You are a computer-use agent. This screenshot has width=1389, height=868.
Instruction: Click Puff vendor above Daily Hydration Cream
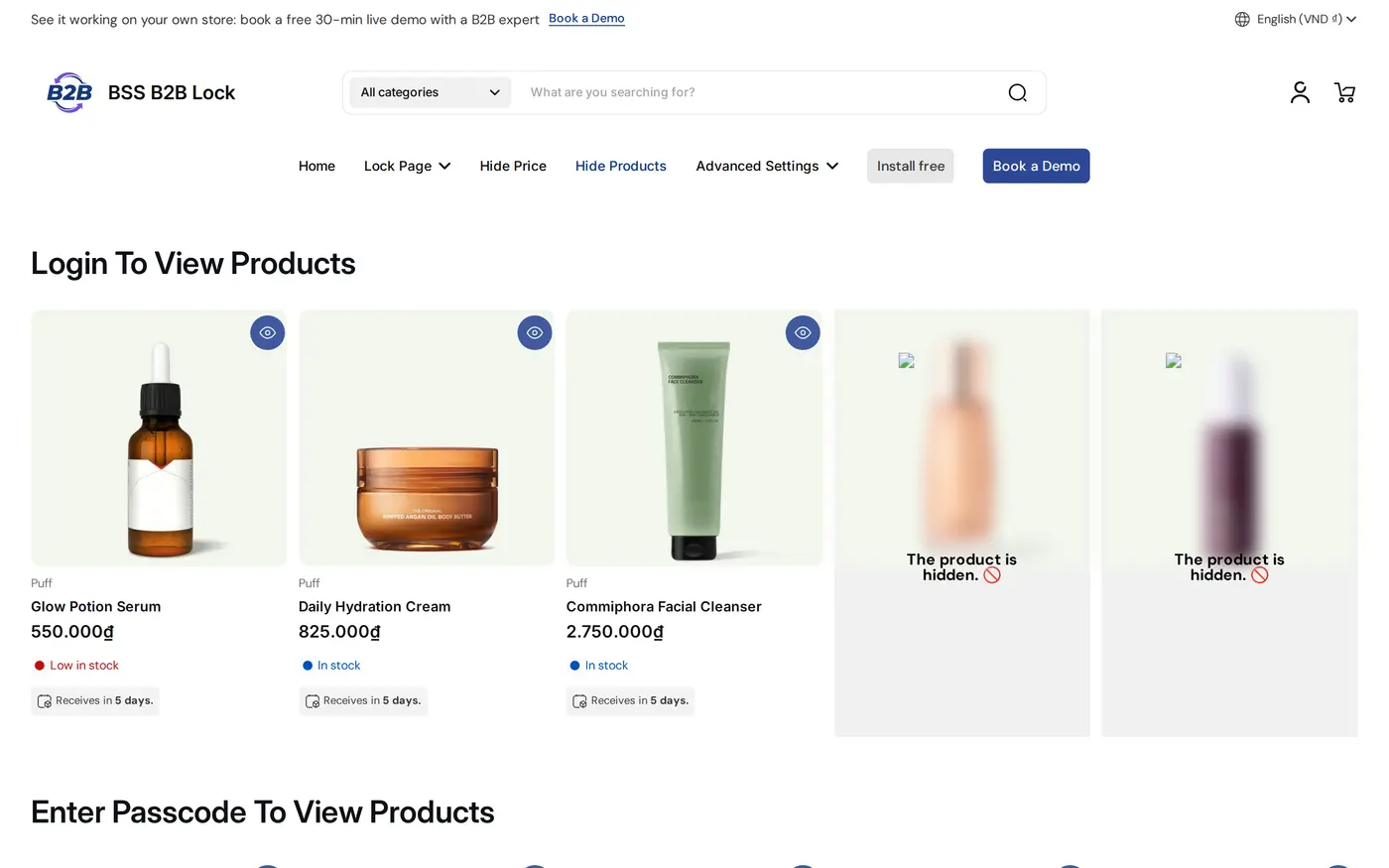[310, 583]
